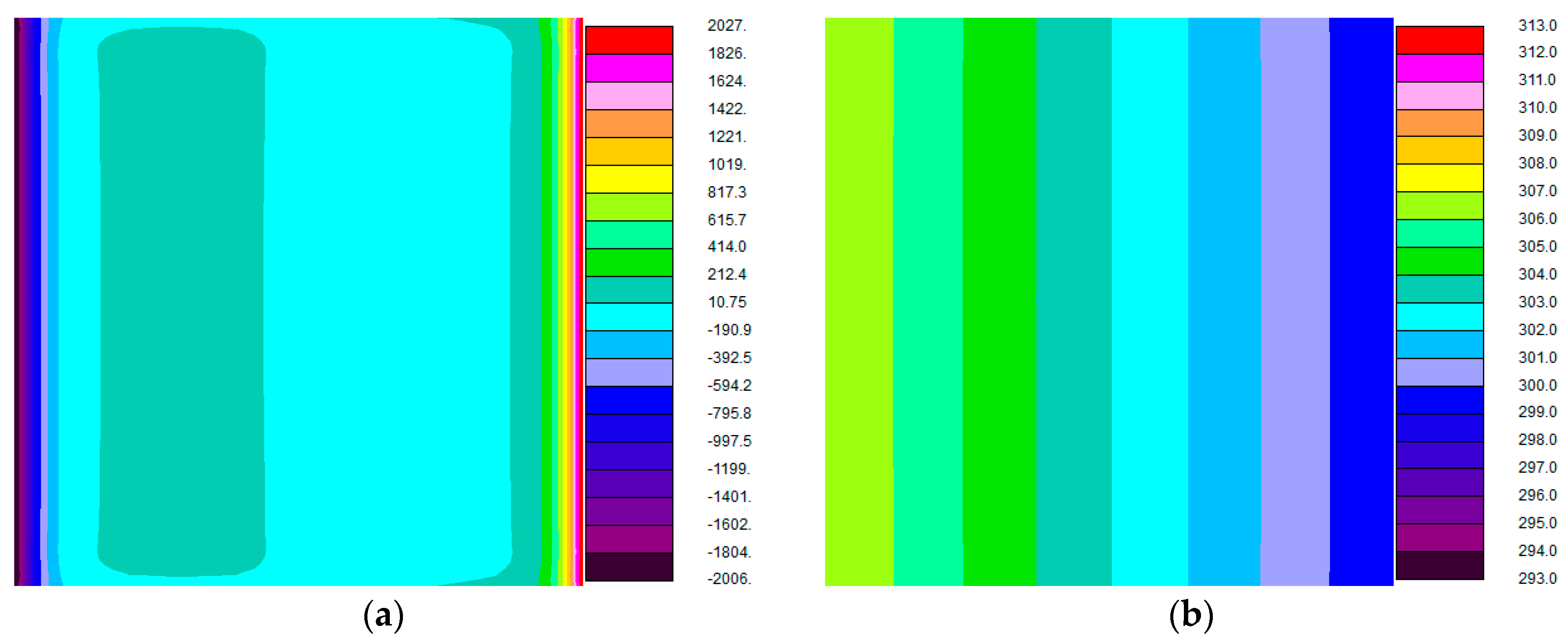Select the orange swatch in right legend

click(x=1439, y=123)
